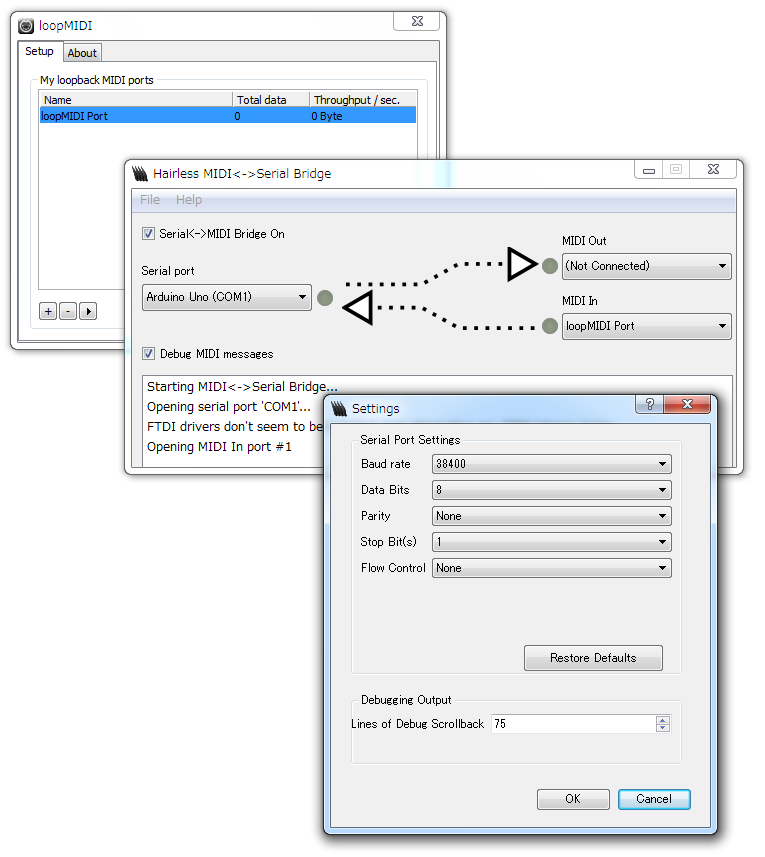Click the loopMIDI title bar icon

click(27, 26)
